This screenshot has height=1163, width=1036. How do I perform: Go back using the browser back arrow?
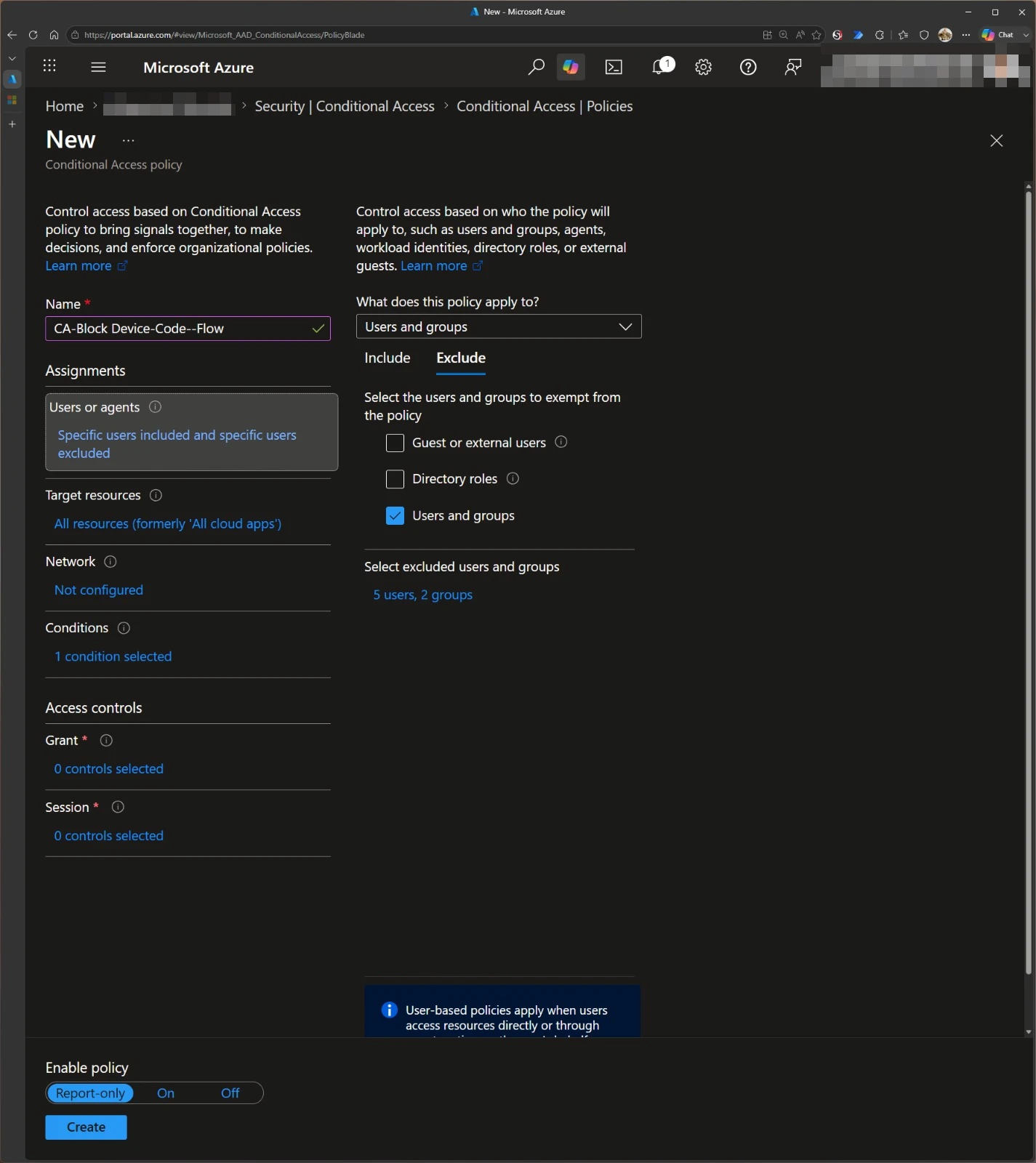(12, 35)
